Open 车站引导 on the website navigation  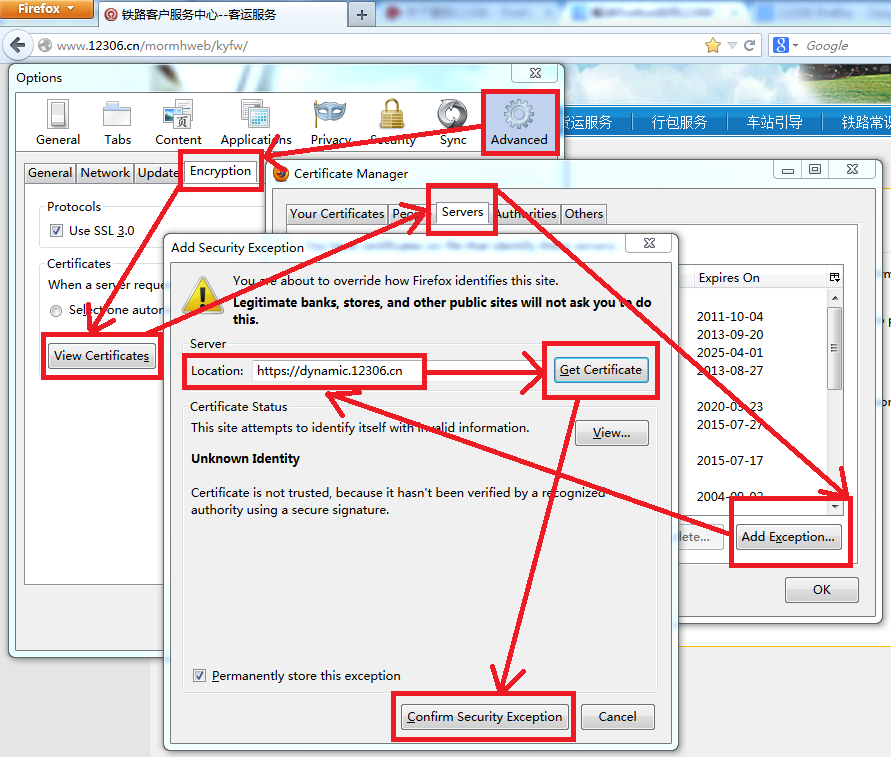[775, 122]
